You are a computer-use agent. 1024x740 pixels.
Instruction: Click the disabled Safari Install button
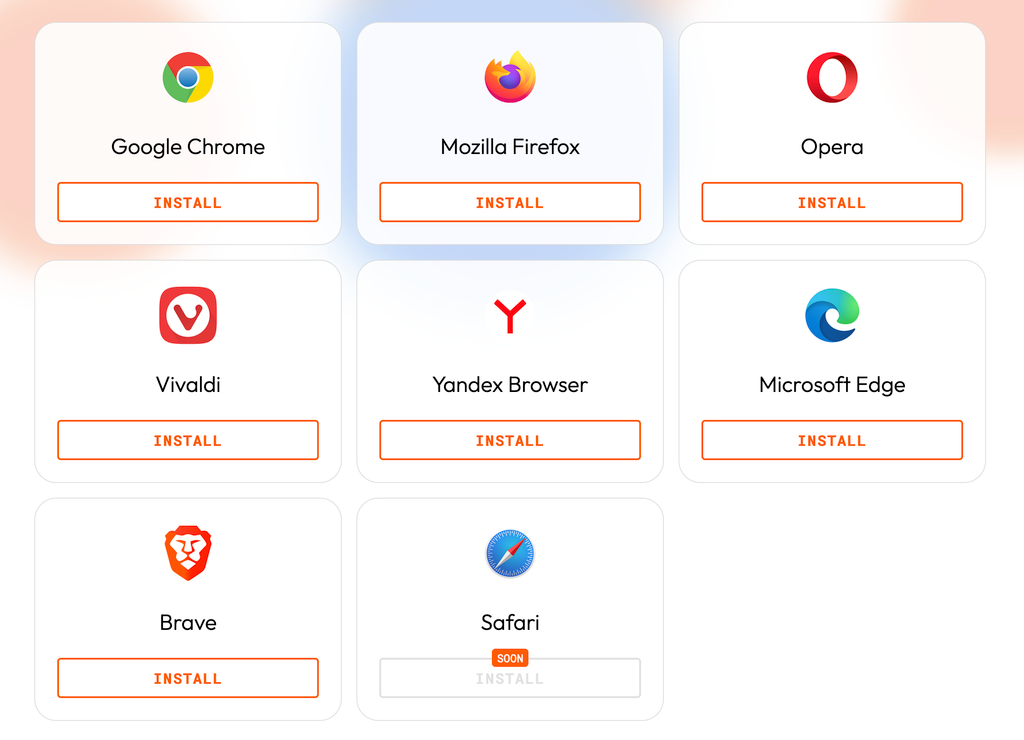(x=510, y=679)
